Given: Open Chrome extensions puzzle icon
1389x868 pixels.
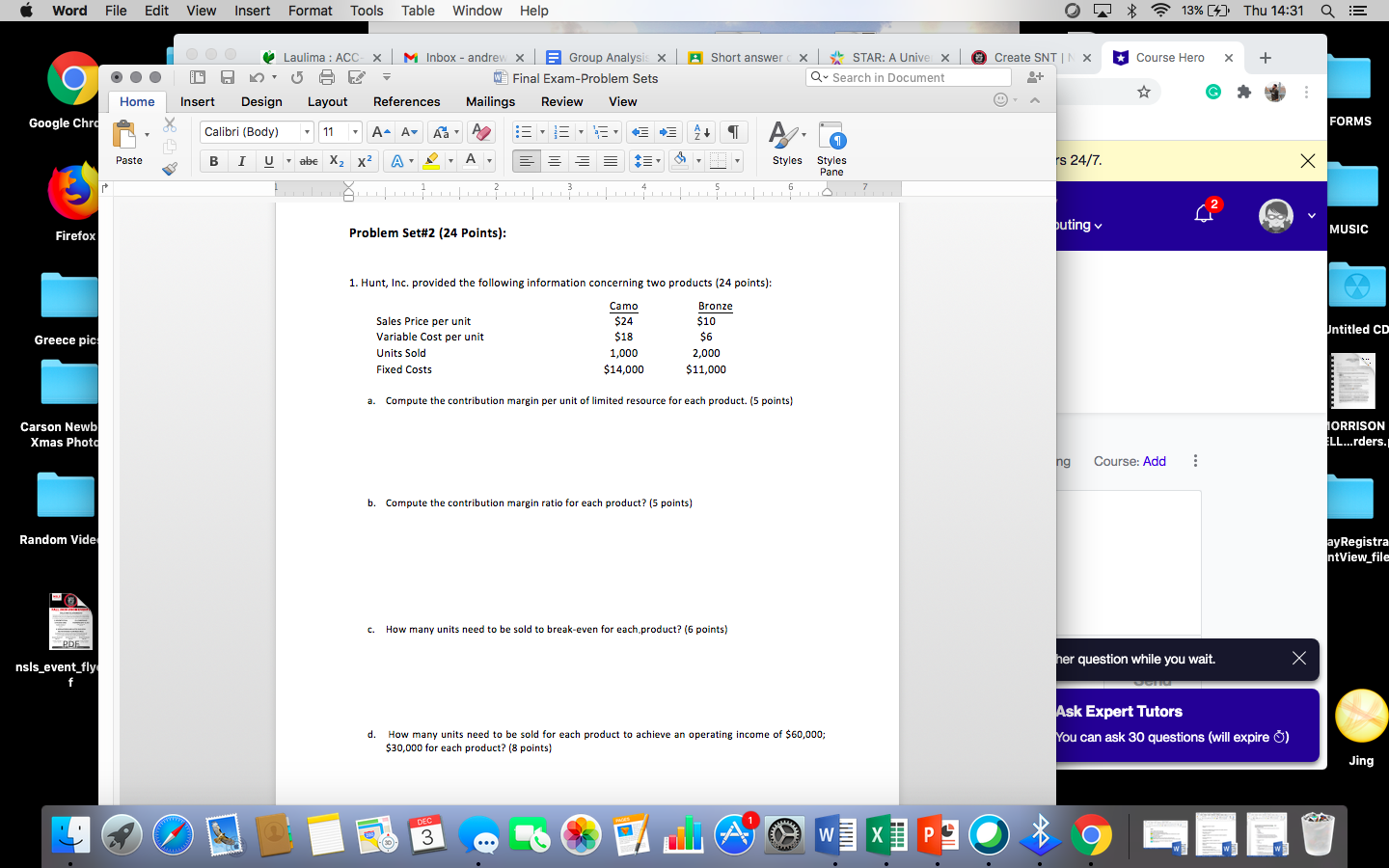Looking at the screenshot, I should click(x=1243, y=92).
